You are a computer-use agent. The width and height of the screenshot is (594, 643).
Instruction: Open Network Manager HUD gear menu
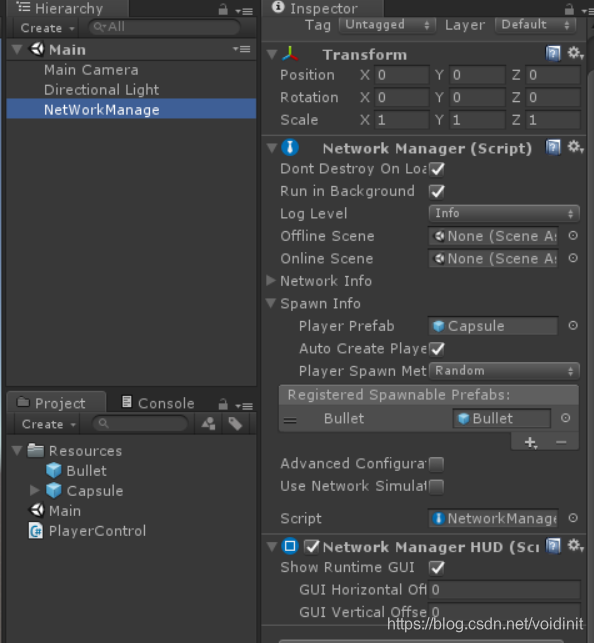[x=575, y=545]
